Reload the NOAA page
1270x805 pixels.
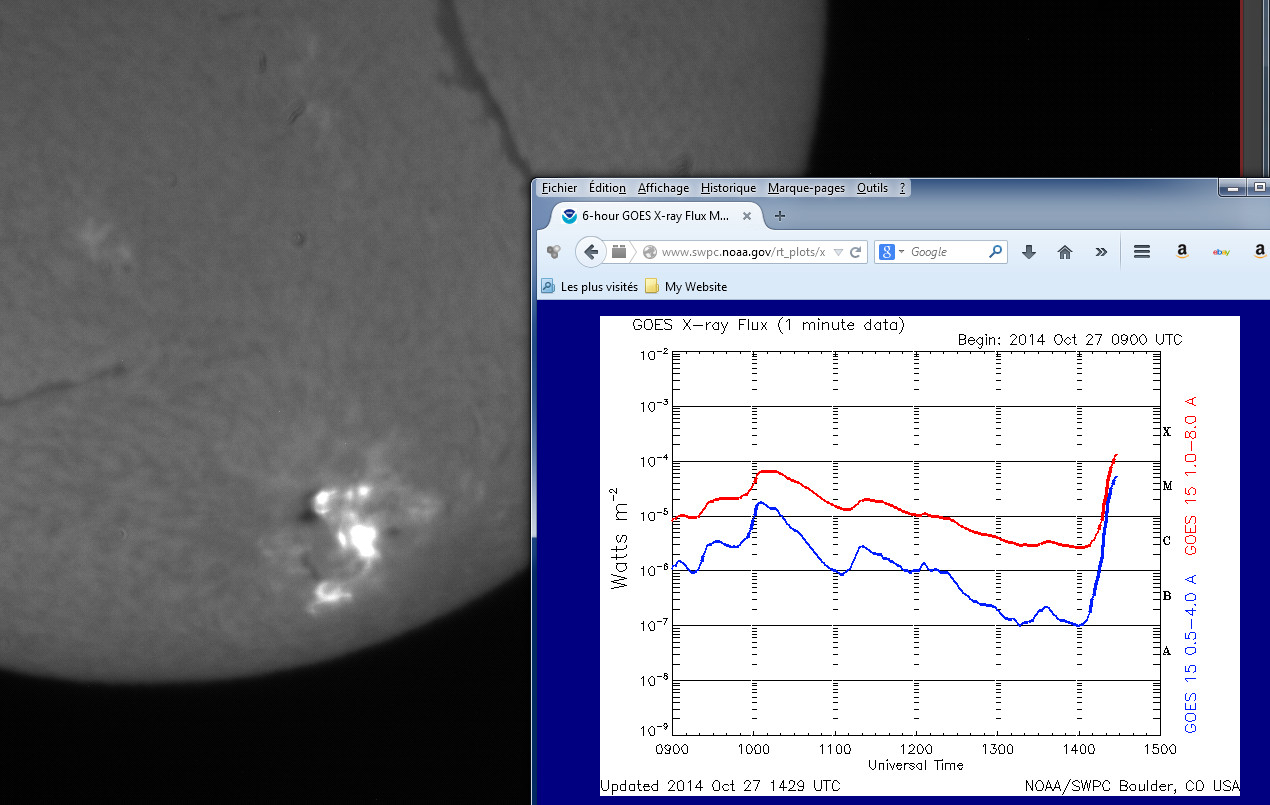pos(855,252)
